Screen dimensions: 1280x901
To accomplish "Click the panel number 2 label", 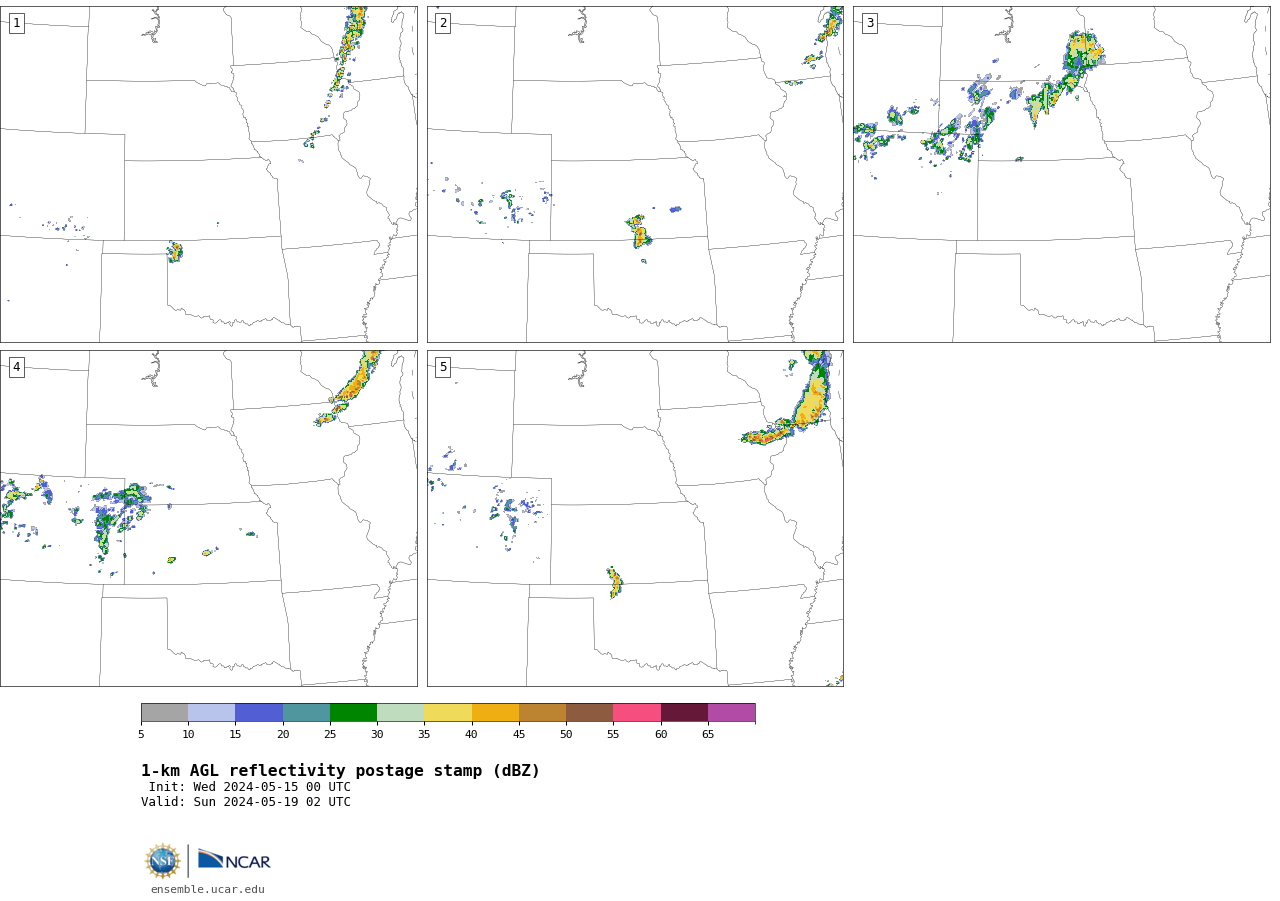I will tap(443, 23).
